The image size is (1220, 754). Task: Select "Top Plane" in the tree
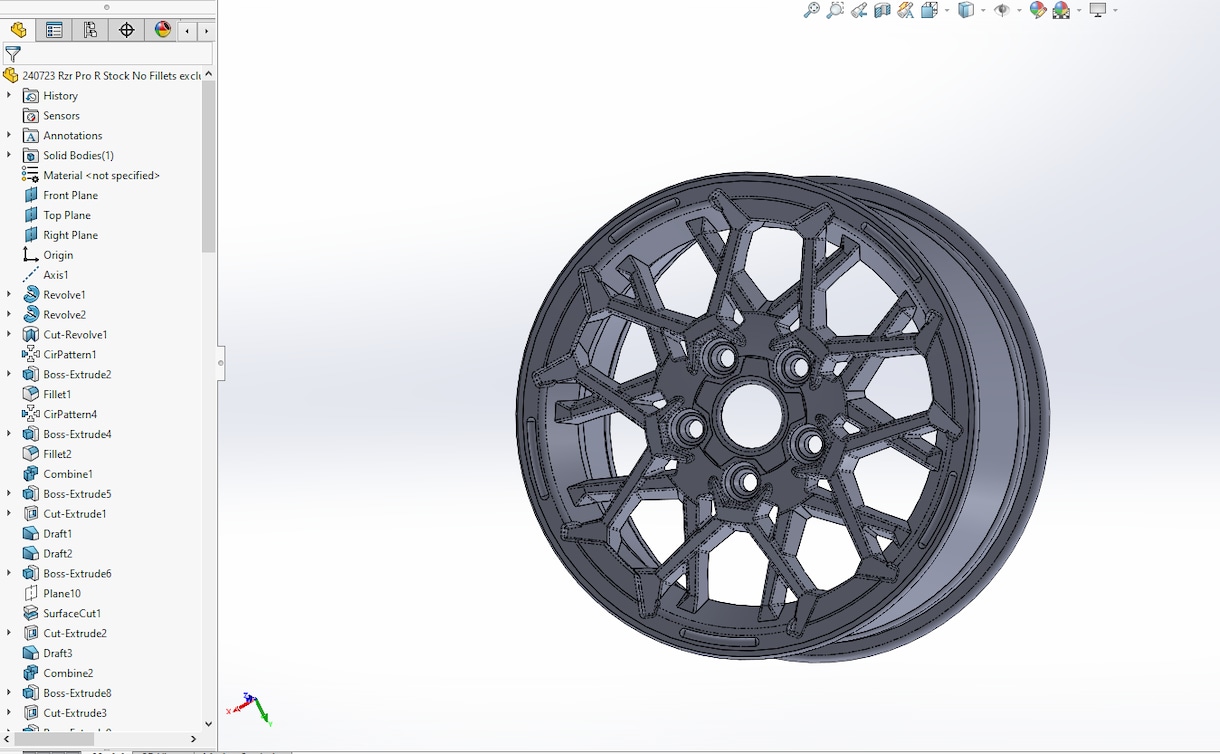(x=67, y=215)
